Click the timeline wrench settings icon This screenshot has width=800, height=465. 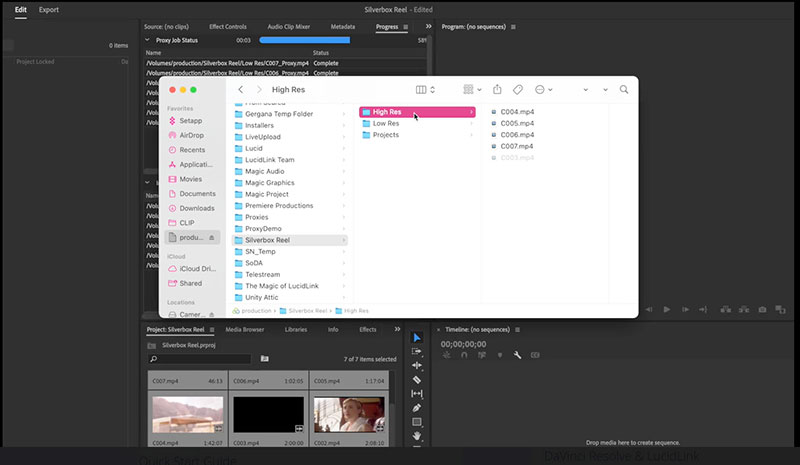(x=517, y=355)
